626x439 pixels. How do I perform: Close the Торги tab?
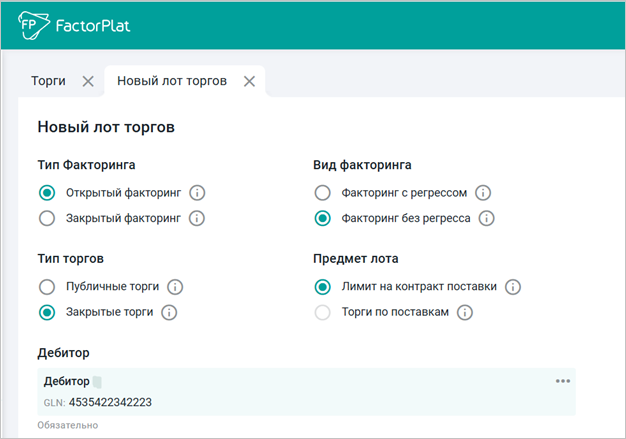(x=88, y=81)
